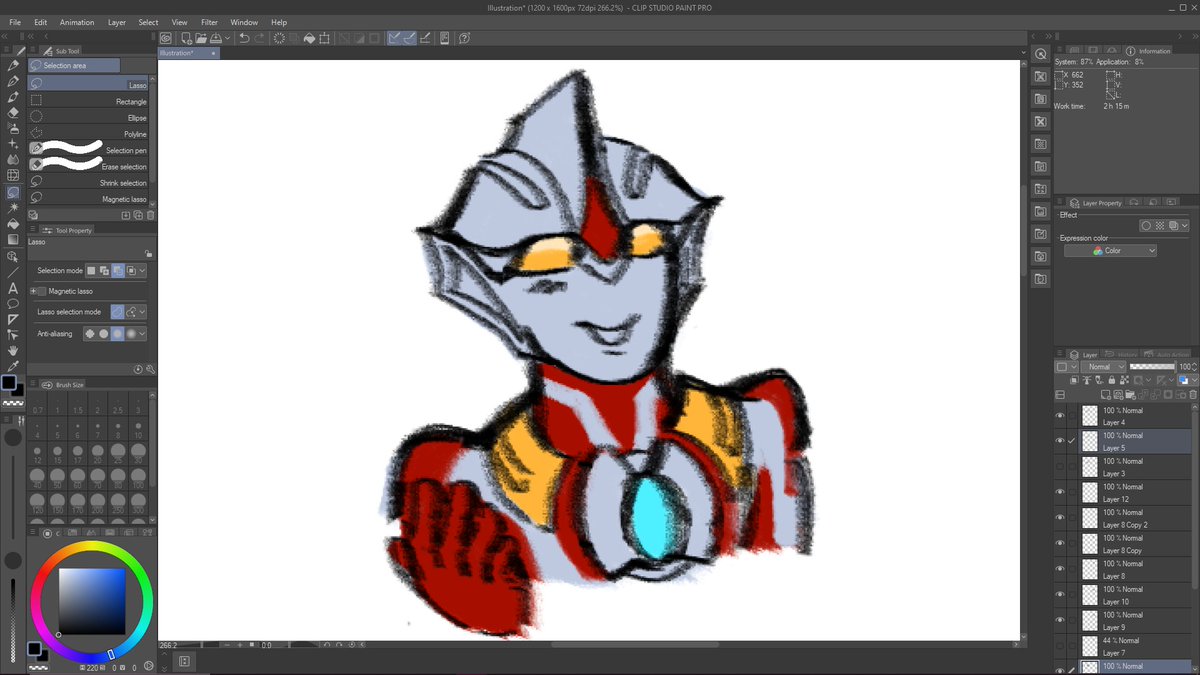Show Layer 7 with its visibility box
The width and height of the screenshot is (1200, 675).
[x=1060, y=646]
